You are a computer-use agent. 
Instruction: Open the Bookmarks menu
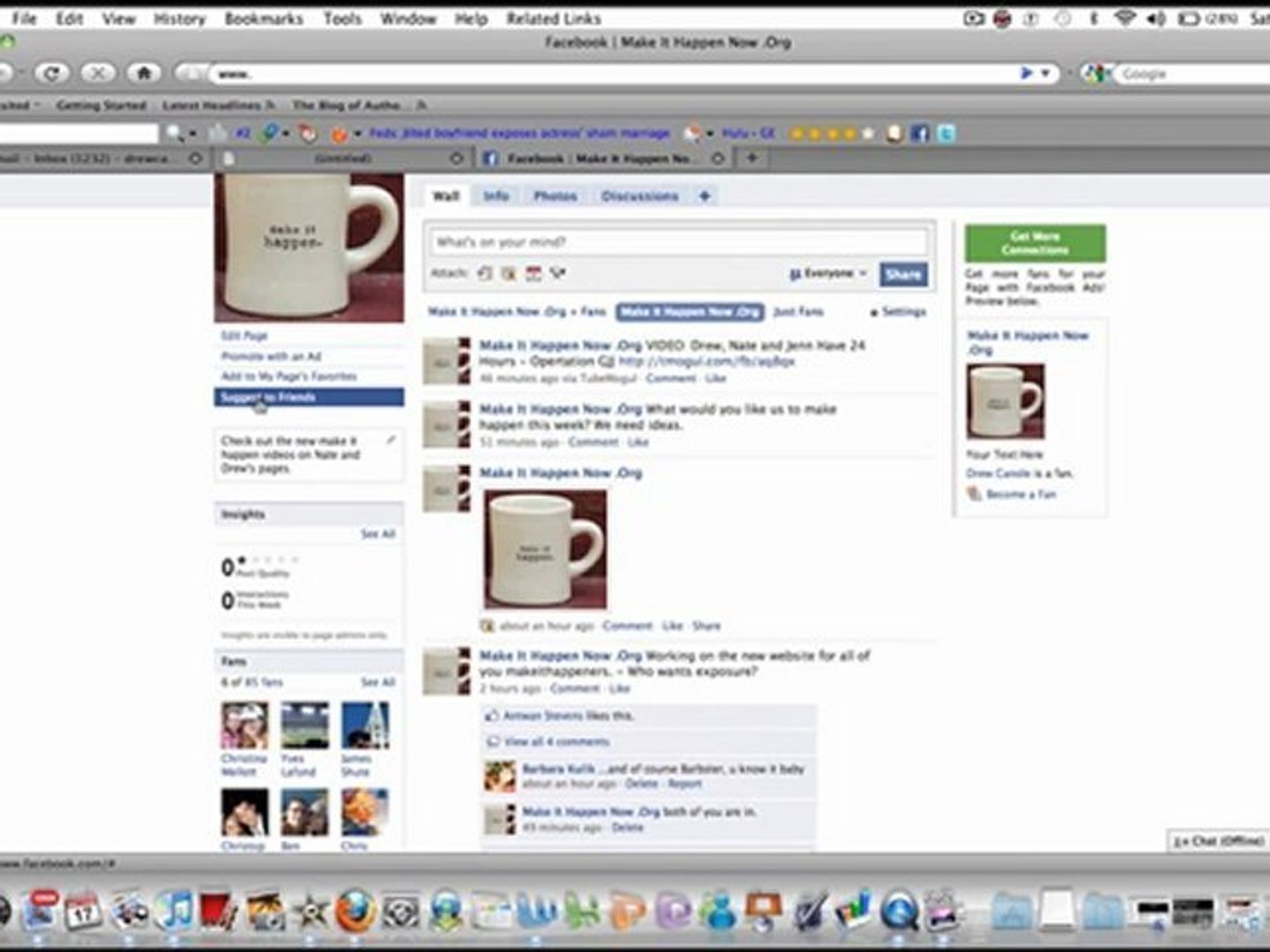(x=264, y=18)
